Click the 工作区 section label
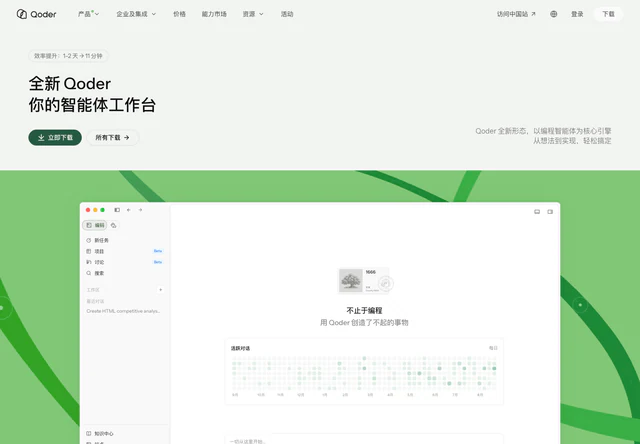Viewport: 640px width, 444px height. (93, 290)
